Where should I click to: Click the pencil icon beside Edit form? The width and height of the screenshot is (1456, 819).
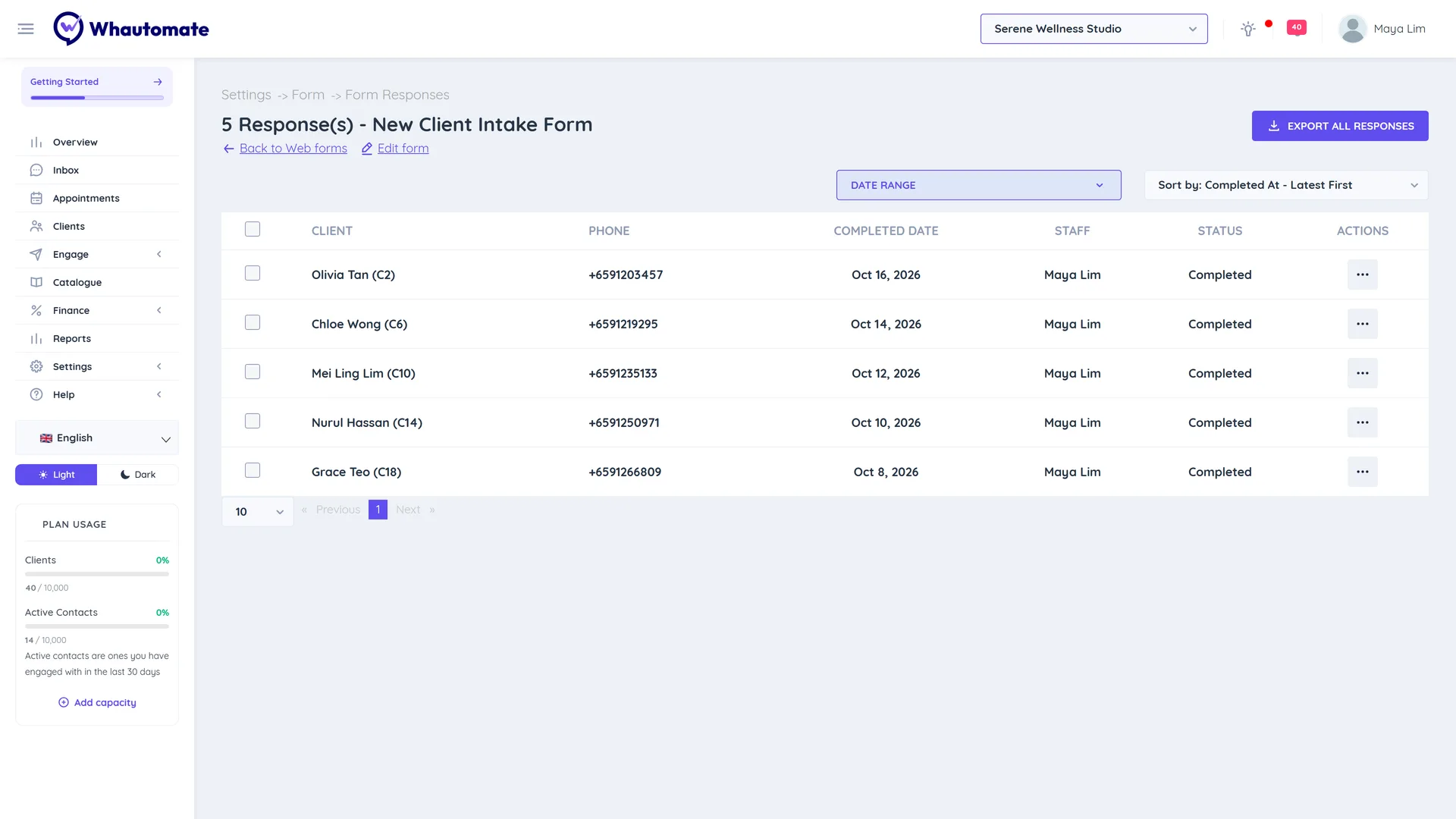pos(367,149)
